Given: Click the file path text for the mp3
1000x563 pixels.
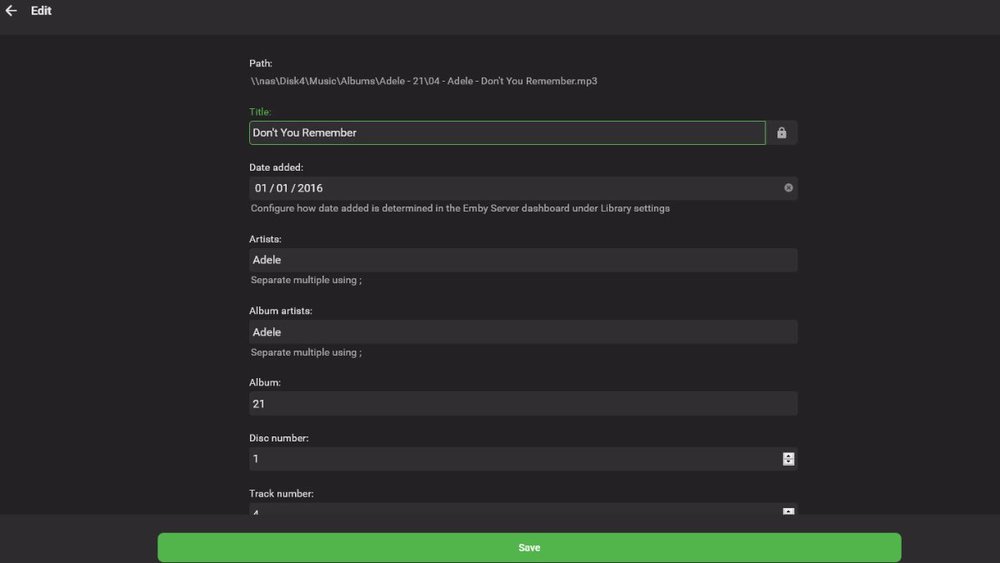Looking at the screenshot, I should [x=424, y=81].
